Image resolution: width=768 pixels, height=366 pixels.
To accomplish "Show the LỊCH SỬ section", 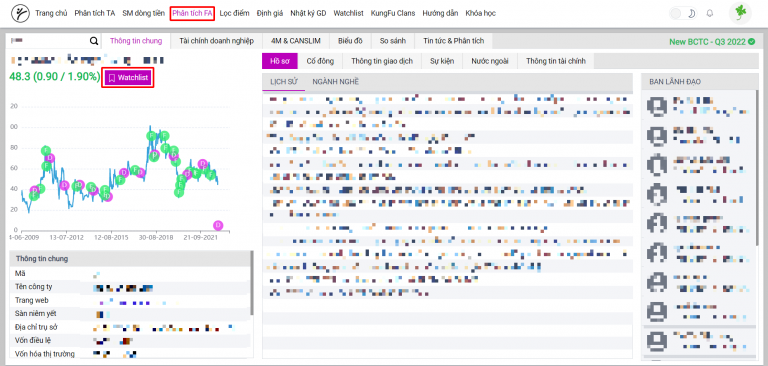I will 284,82.
